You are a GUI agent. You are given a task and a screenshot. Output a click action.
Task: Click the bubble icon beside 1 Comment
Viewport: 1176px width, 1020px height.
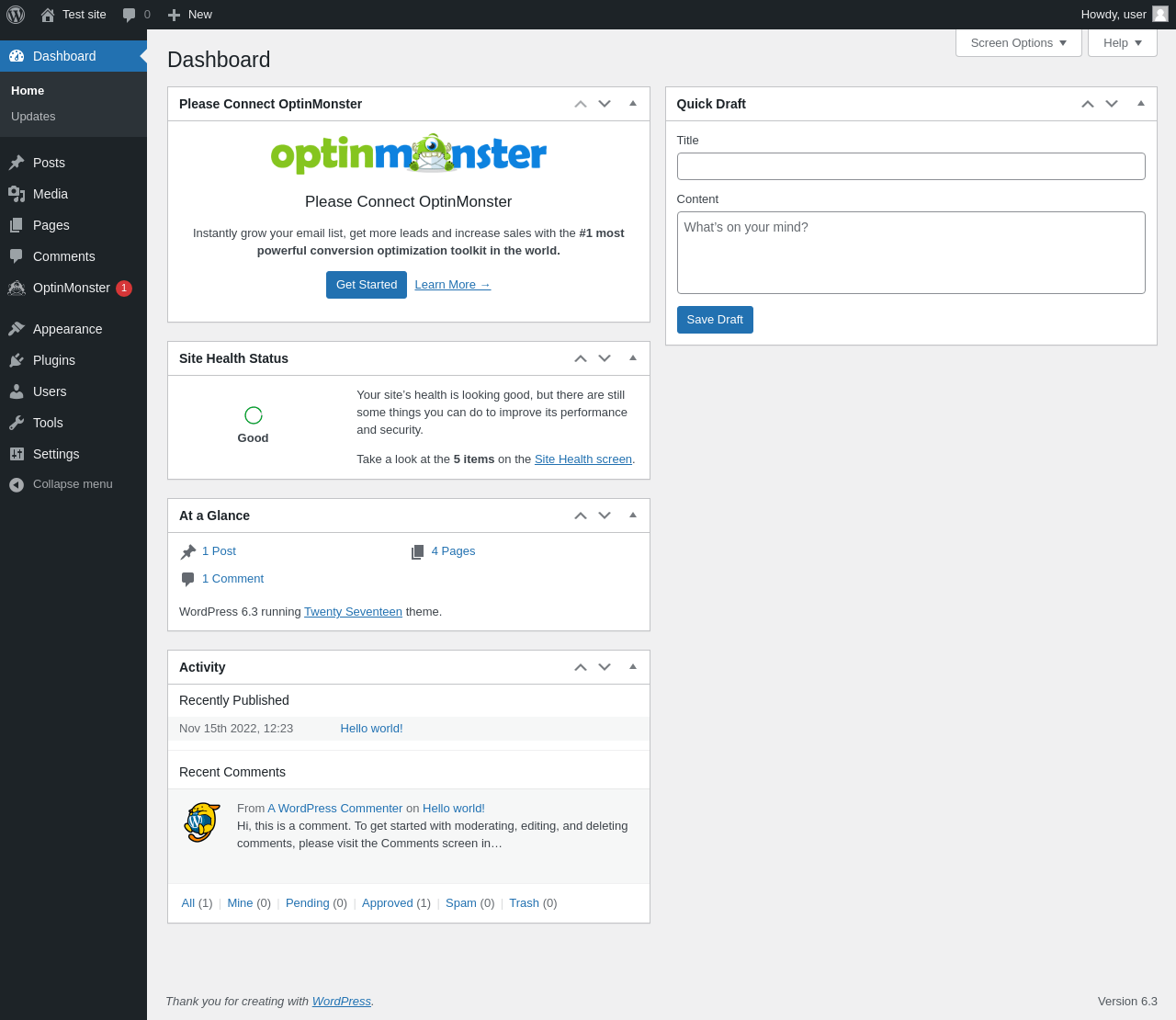pos(188,579)
